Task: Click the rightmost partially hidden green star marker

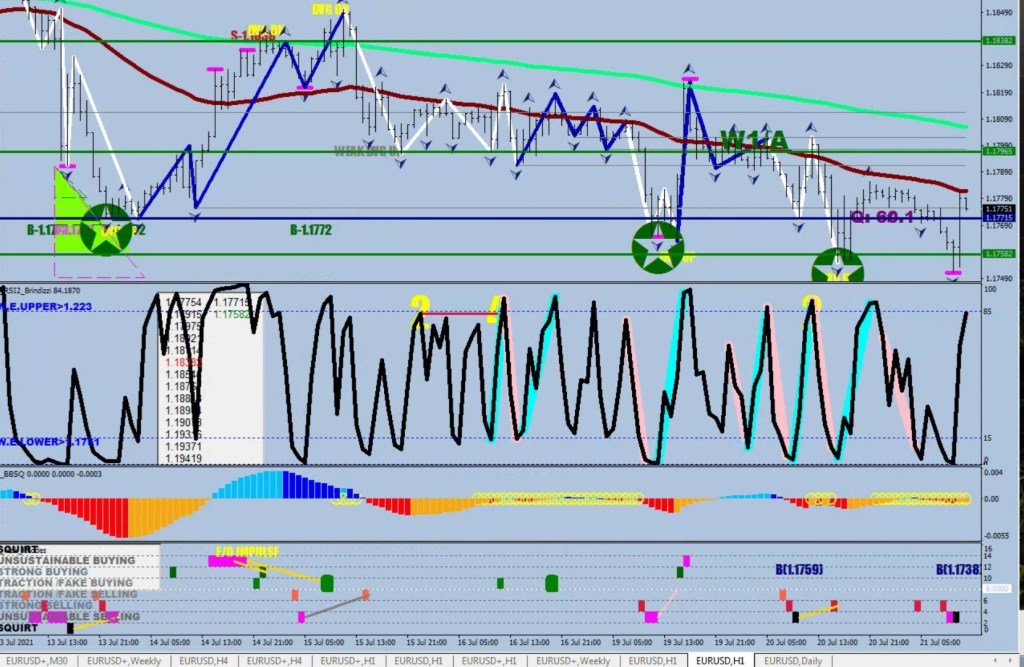Action: 837,267
